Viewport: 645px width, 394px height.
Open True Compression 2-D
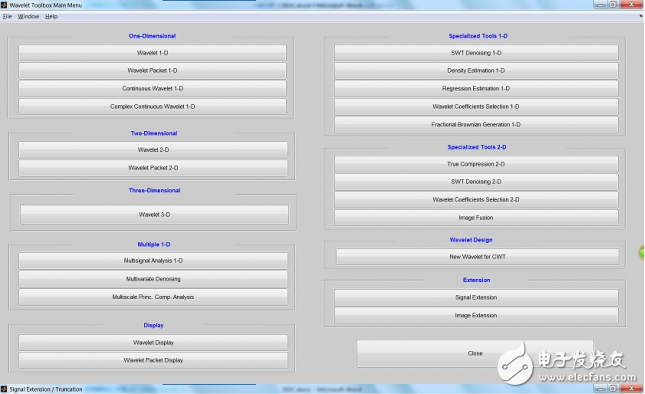476,164
